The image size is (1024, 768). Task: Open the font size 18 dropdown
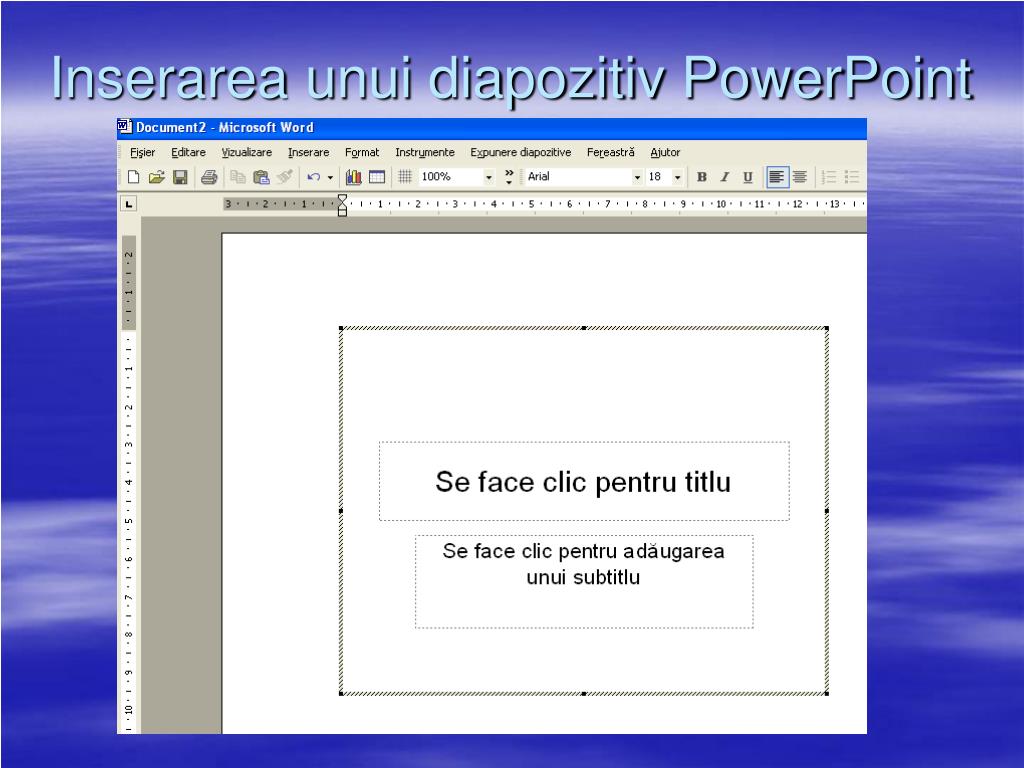677,177
